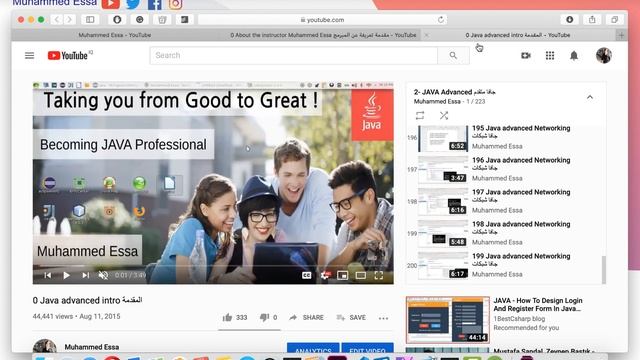Open the YouTube hamburger guide menu

click(29, 56)
